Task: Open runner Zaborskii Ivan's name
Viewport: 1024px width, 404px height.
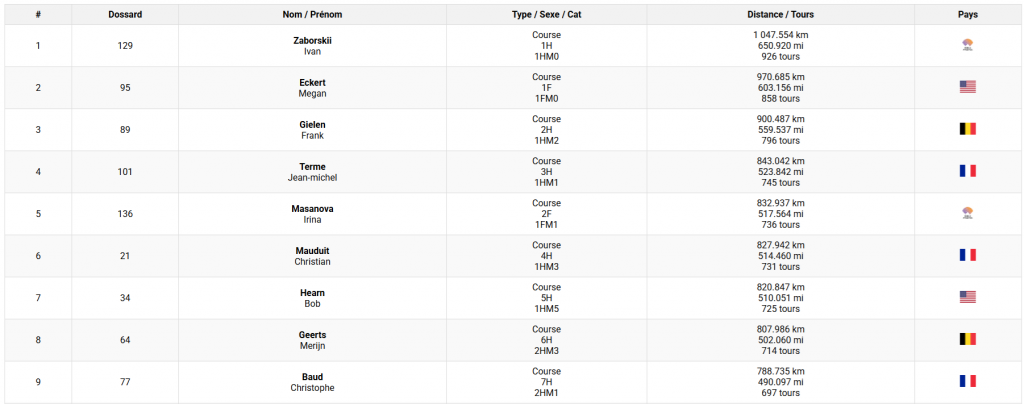Action: (312, 46)
